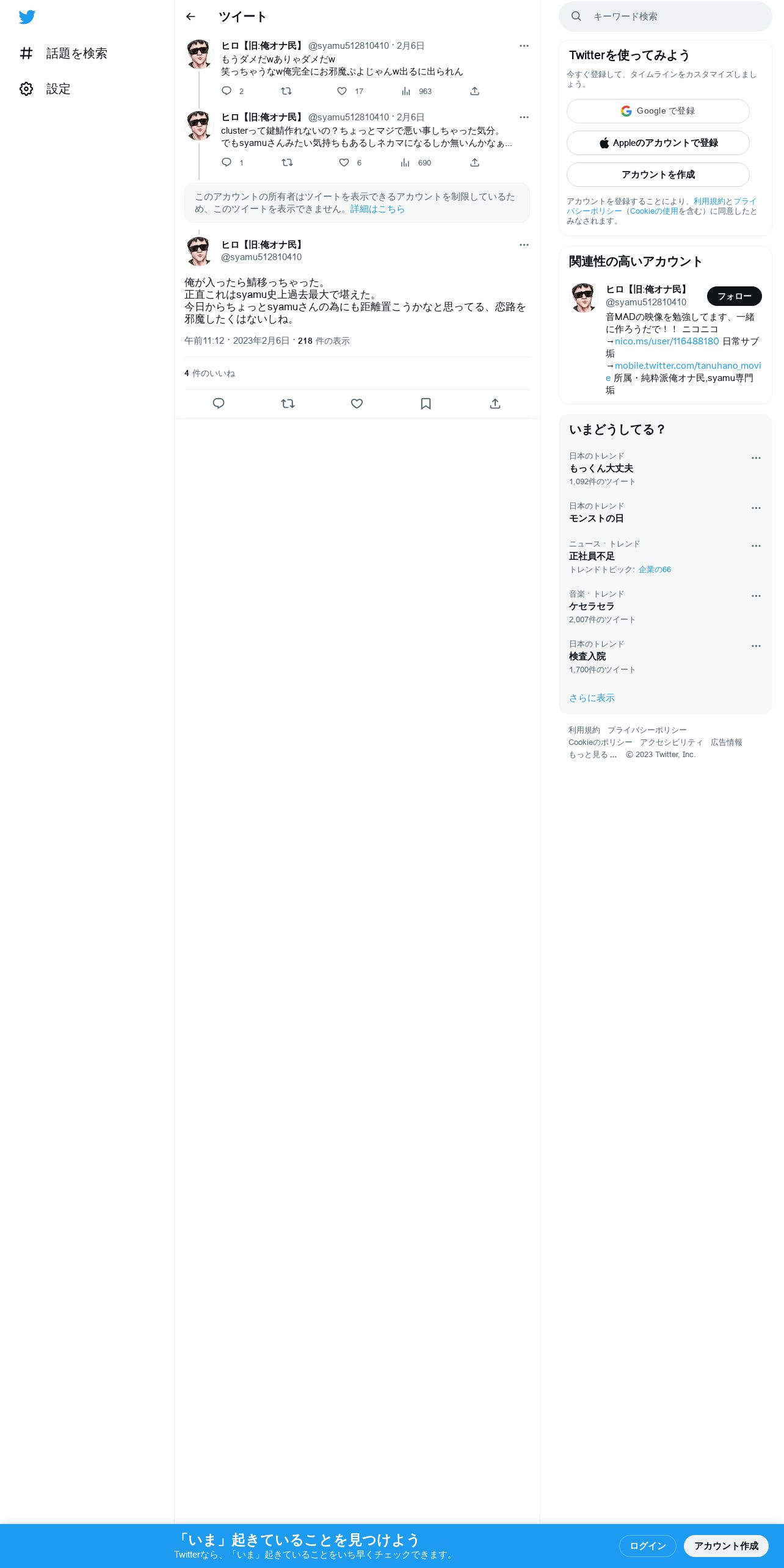Click main tweet author avatar
The width and height of the screenshot is (784, 1568).
[199, 251]
